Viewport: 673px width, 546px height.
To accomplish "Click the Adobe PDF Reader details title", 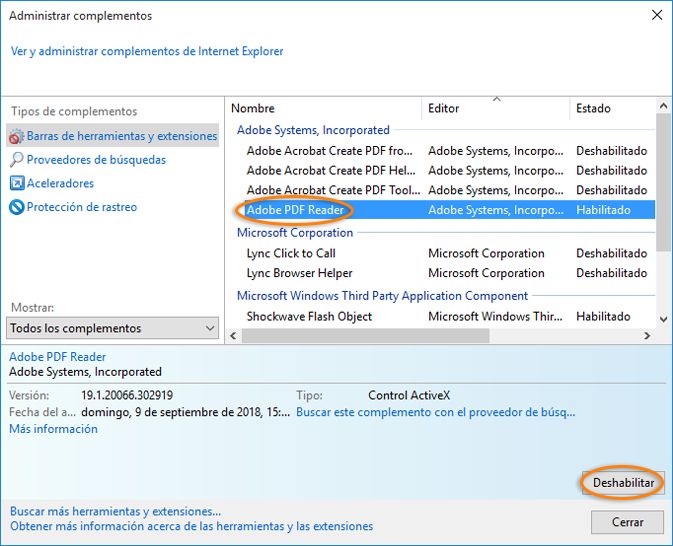I will tap(58, 357).
